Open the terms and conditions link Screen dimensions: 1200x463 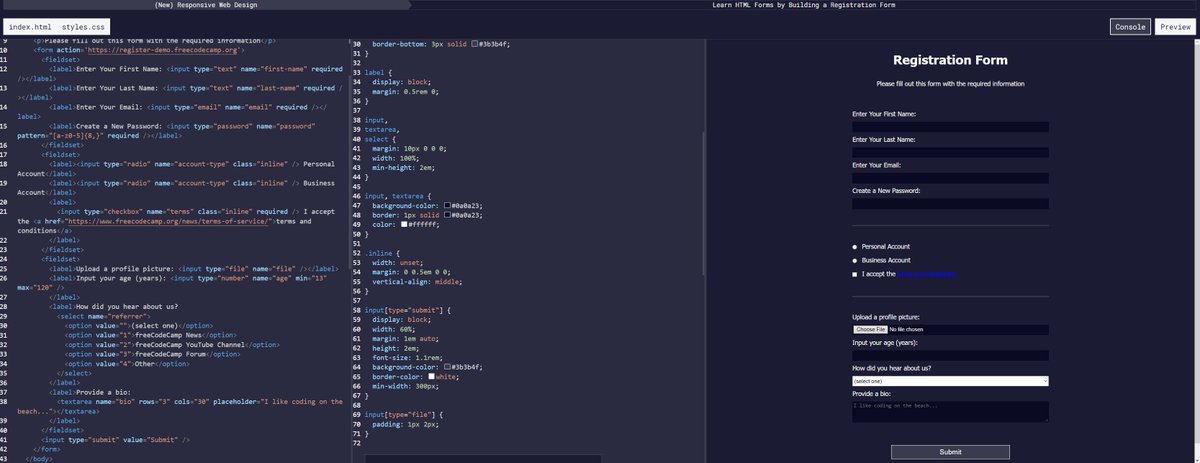click(x=927, y=274)
